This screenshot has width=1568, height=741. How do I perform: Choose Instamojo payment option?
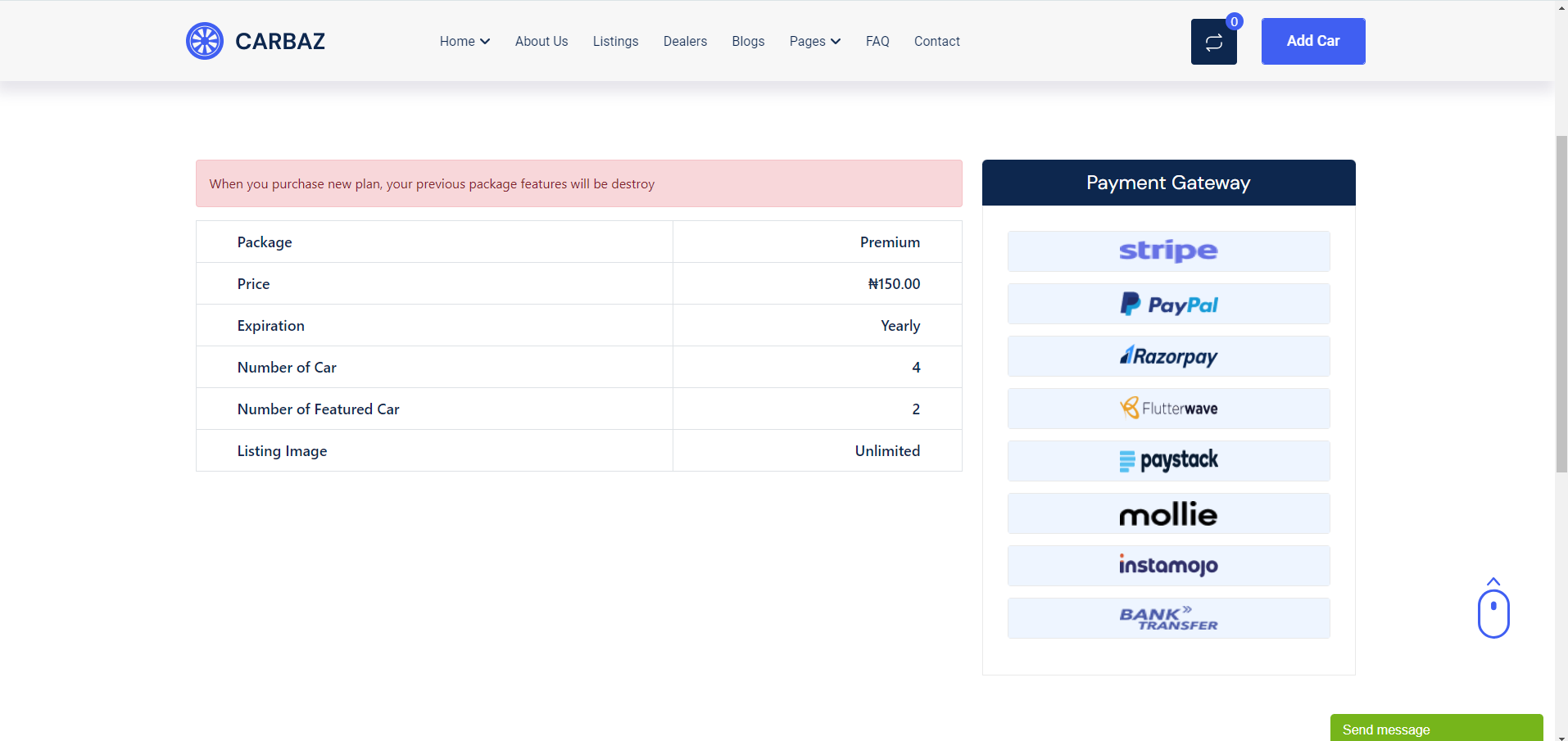click(1168, 566)
